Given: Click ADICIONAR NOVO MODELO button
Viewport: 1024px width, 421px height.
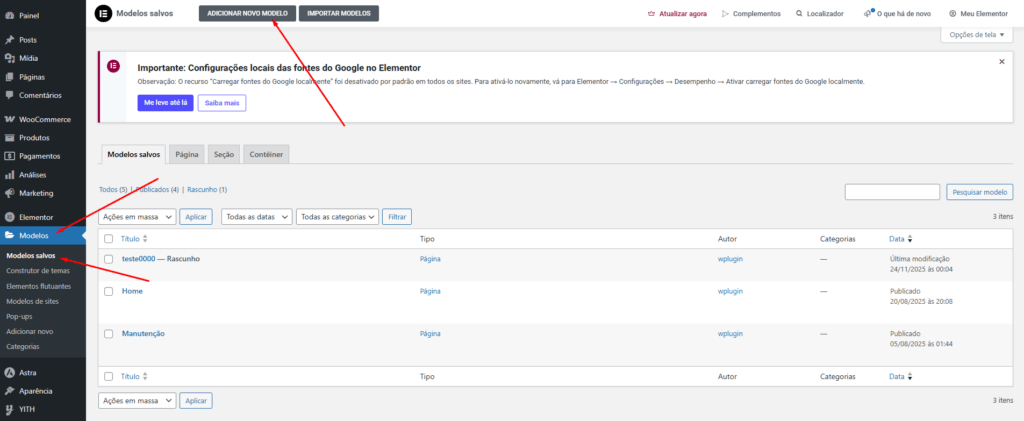Looking at the screenshot, I should tap(248, 13).
